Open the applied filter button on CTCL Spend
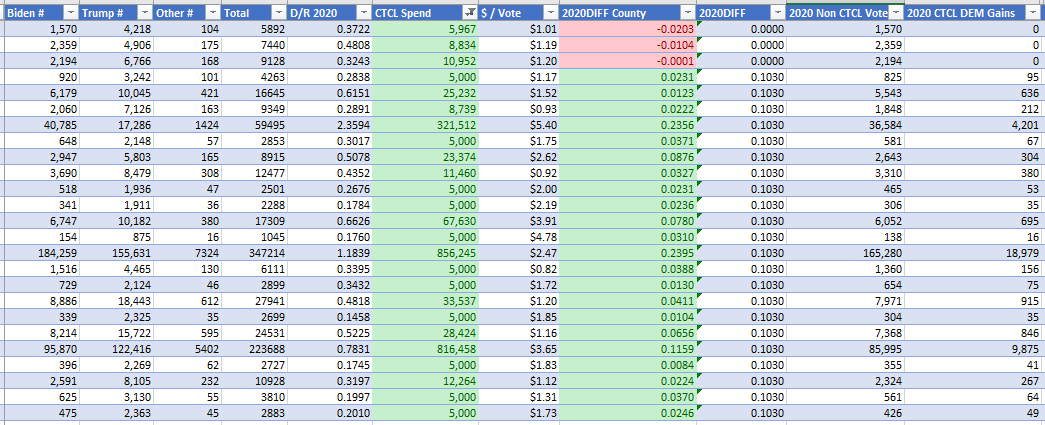1045x425 pixels. pyautogui.click(x=470, y=13)
